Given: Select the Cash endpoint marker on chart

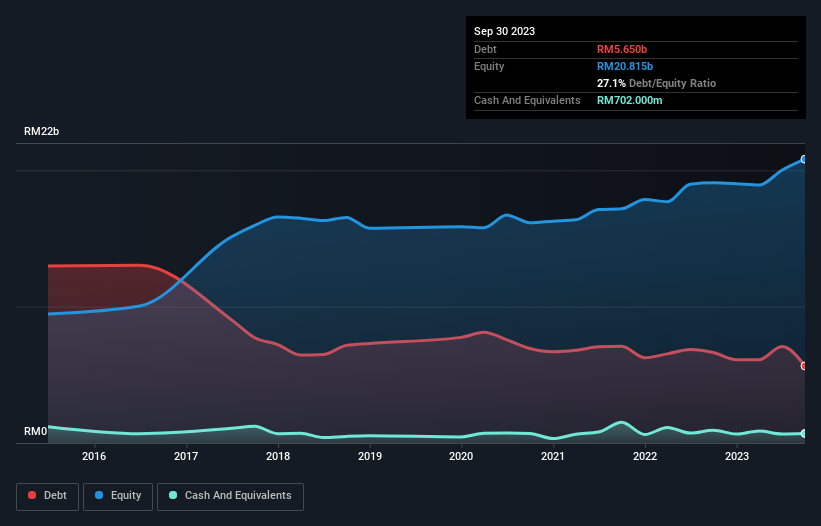Looking at the screenshot, I should click(804, 433).
